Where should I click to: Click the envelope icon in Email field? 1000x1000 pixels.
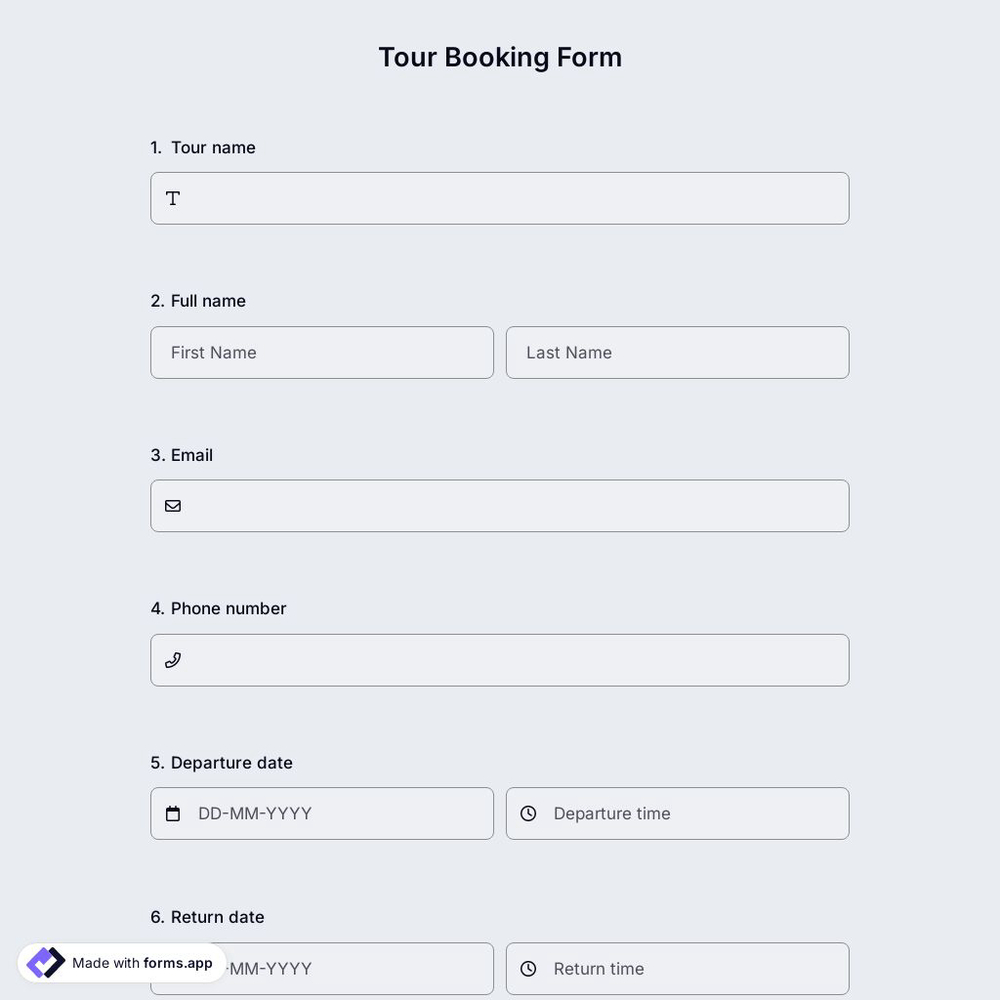(x=172, y=505)
